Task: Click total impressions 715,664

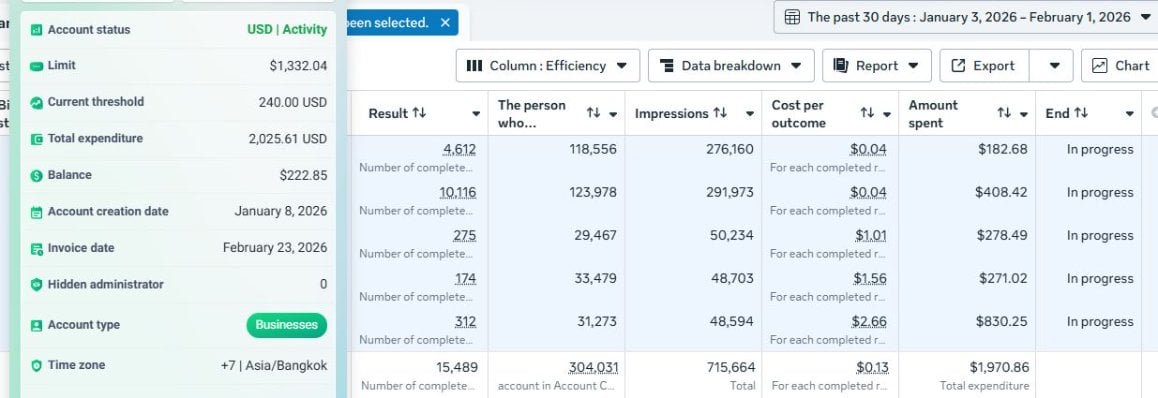Action: coord(730,367)
